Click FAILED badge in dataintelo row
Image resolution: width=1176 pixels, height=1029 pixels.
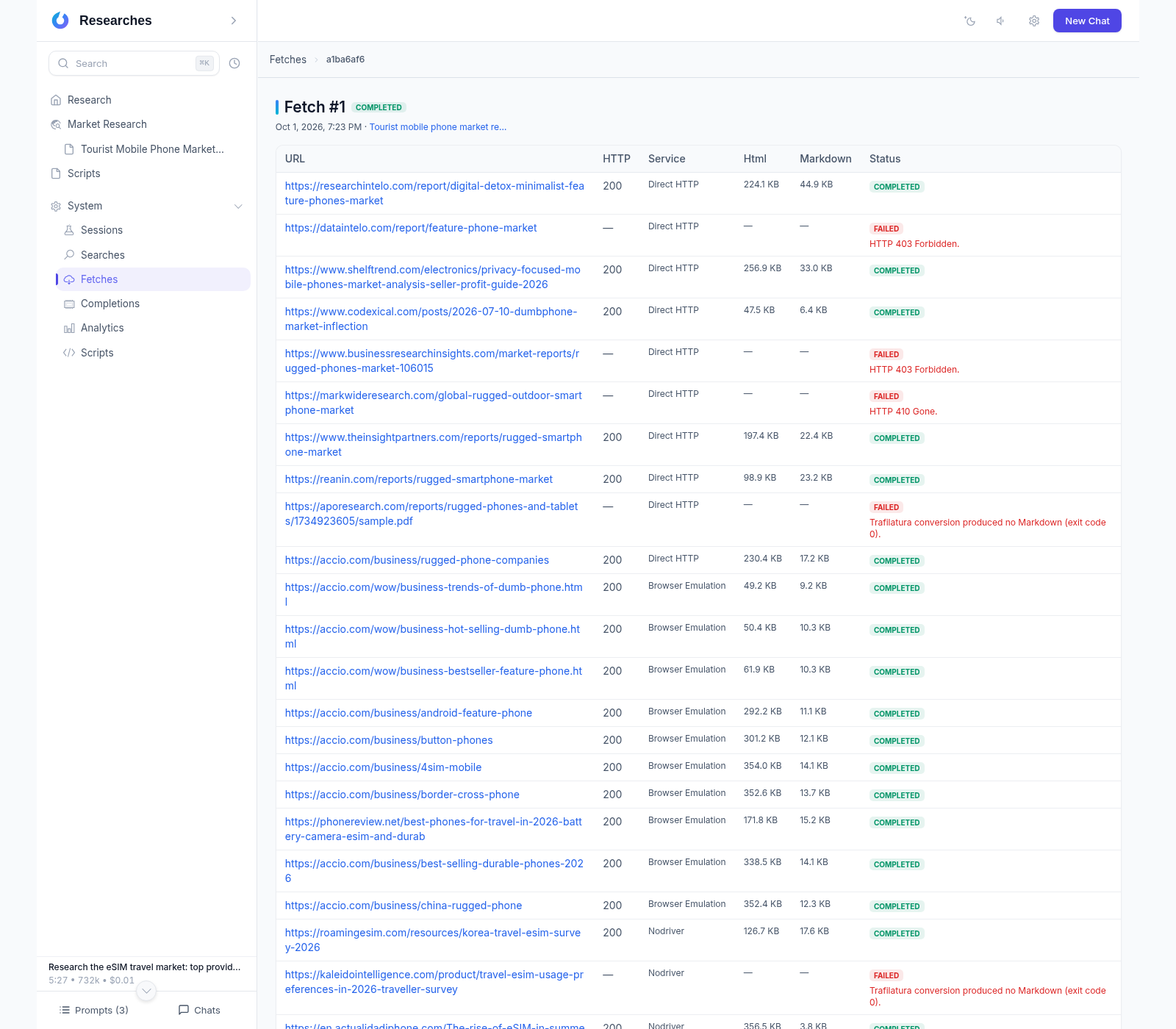[x=886, y=229]
